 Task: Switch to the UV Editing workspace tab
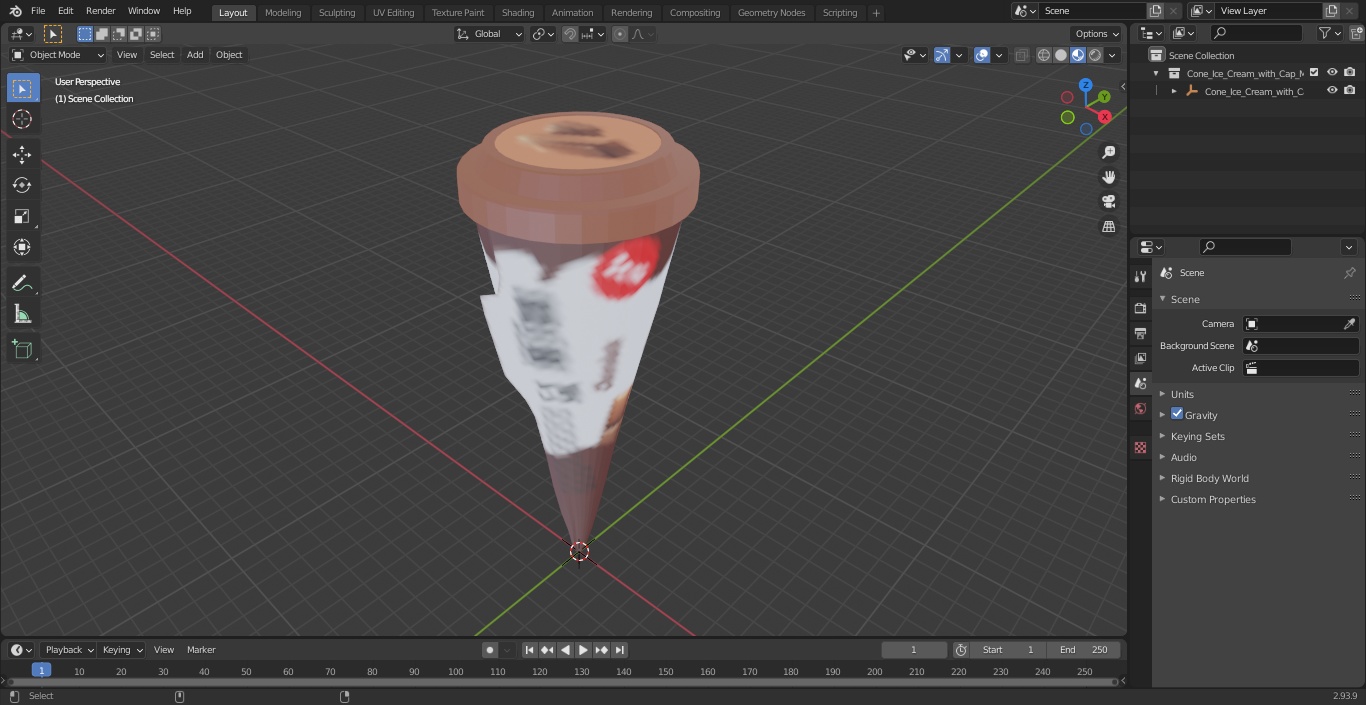(393, 13)
